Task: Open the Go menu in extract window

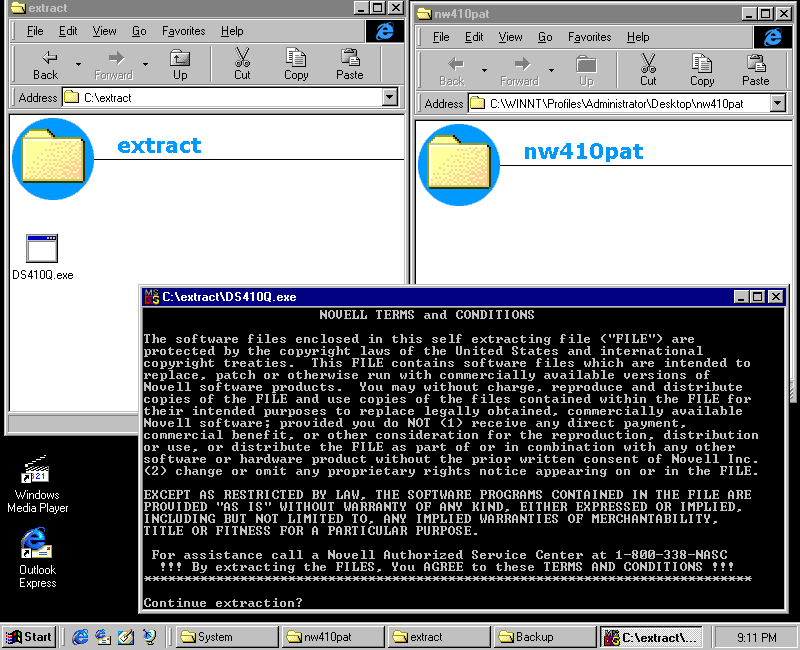Action: (x=139, y=31)
